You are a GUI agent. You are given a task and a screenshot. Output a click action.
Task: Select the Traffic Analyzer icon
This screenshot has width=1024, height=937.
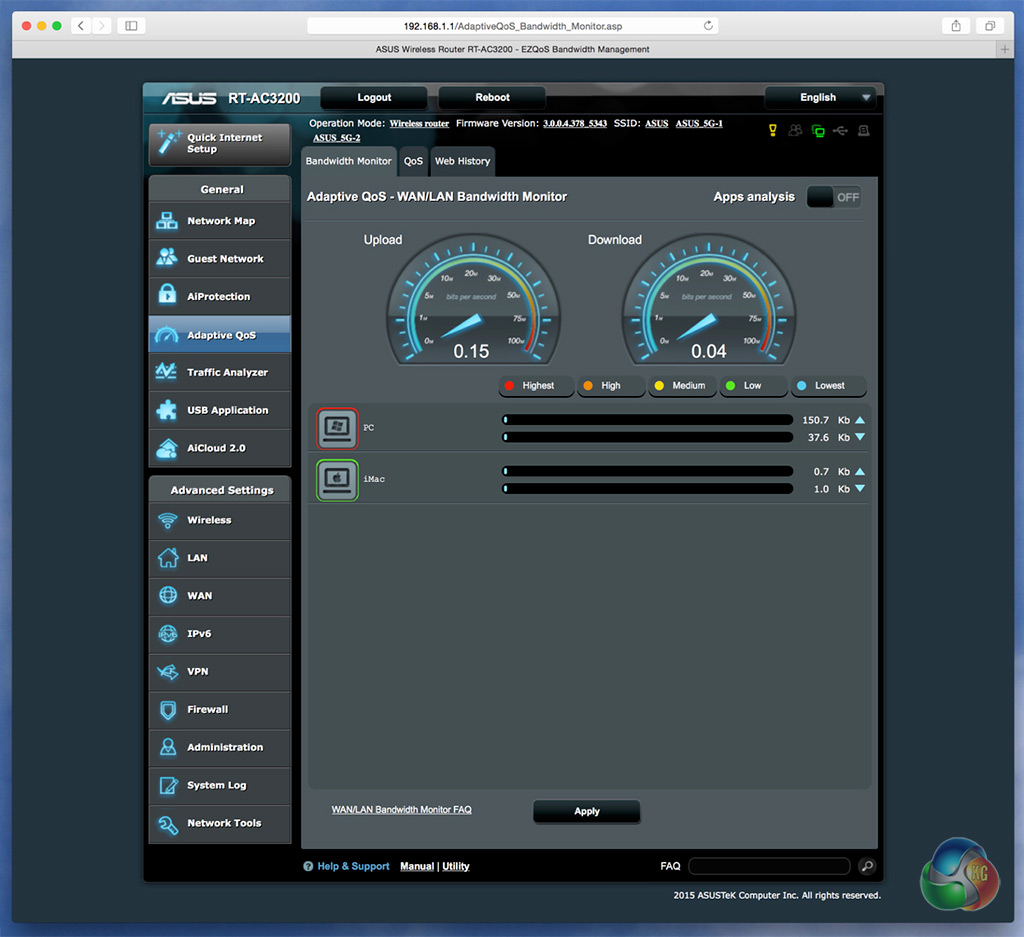click(x=167, y=372)
